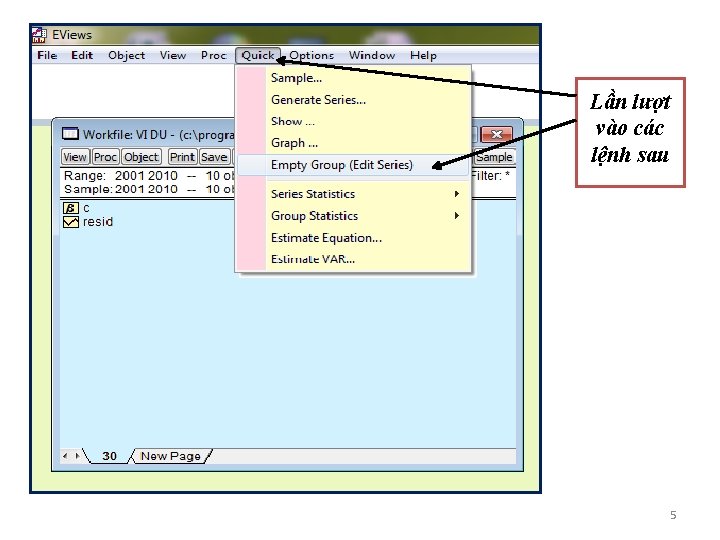The image size is (720, 540).
Task: Click the Workfile window icon beside VI DU
Action: coord(70,134)
